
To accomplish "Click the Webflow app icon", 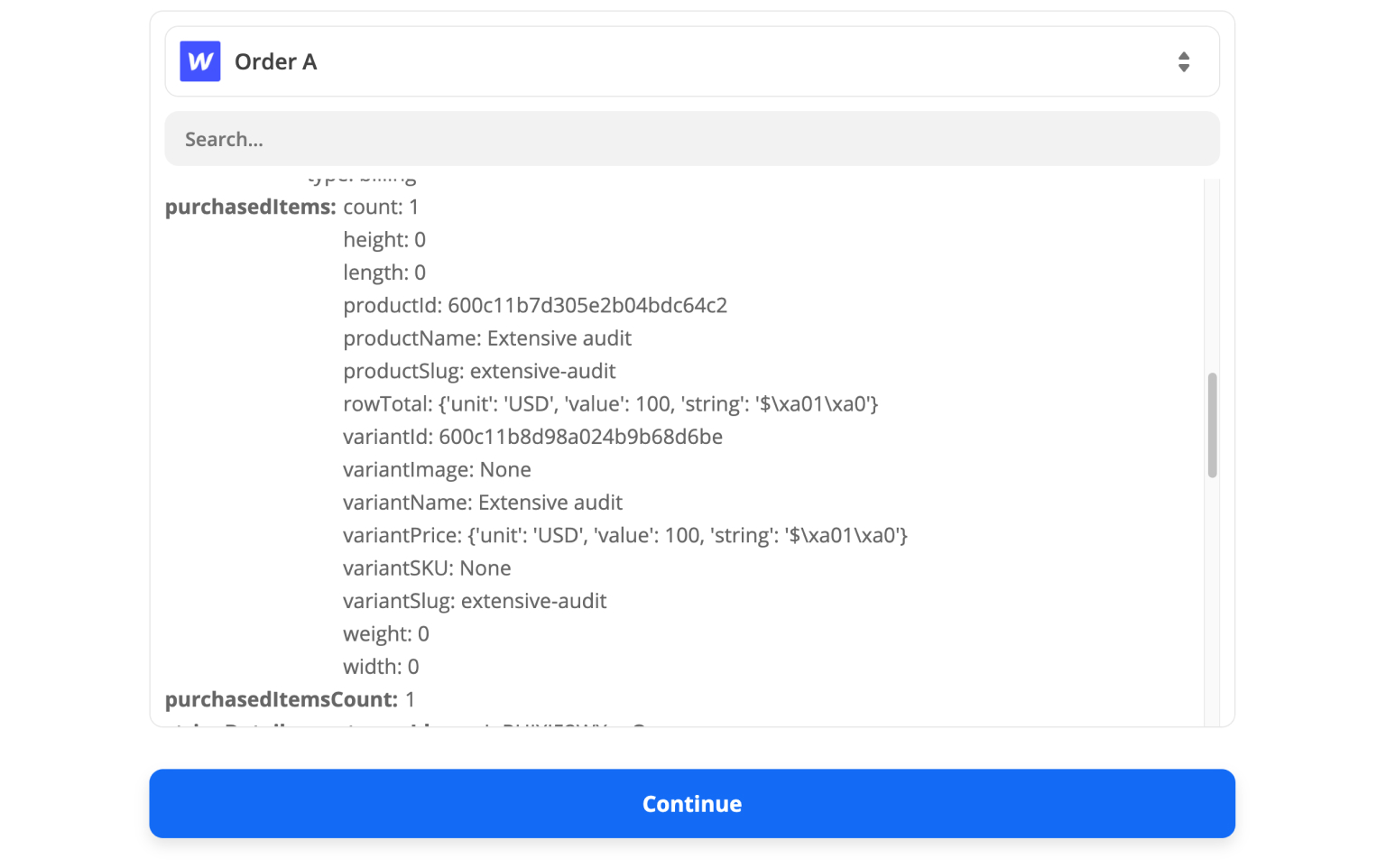I will (199, 60).
